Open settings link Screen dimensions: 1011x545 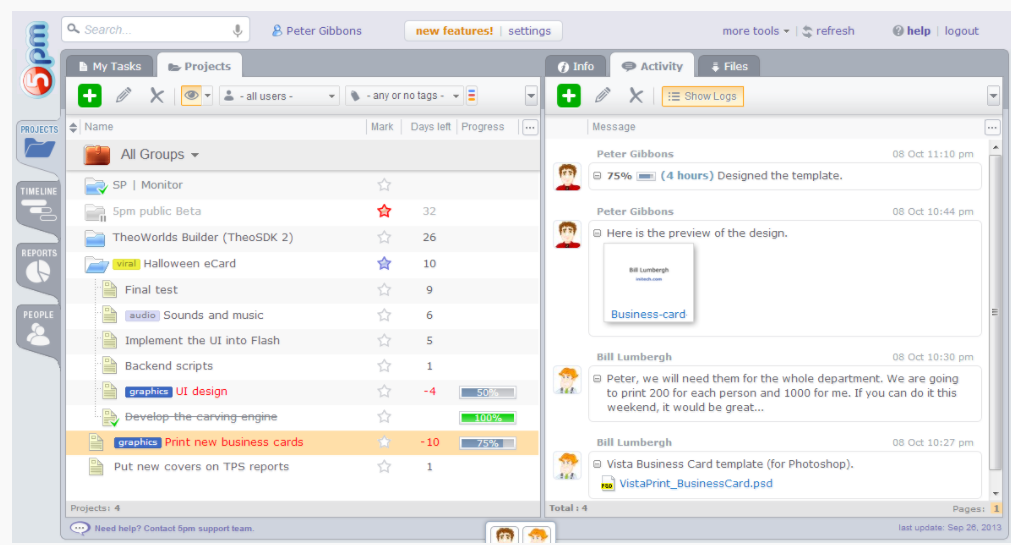tap(529, 31)
